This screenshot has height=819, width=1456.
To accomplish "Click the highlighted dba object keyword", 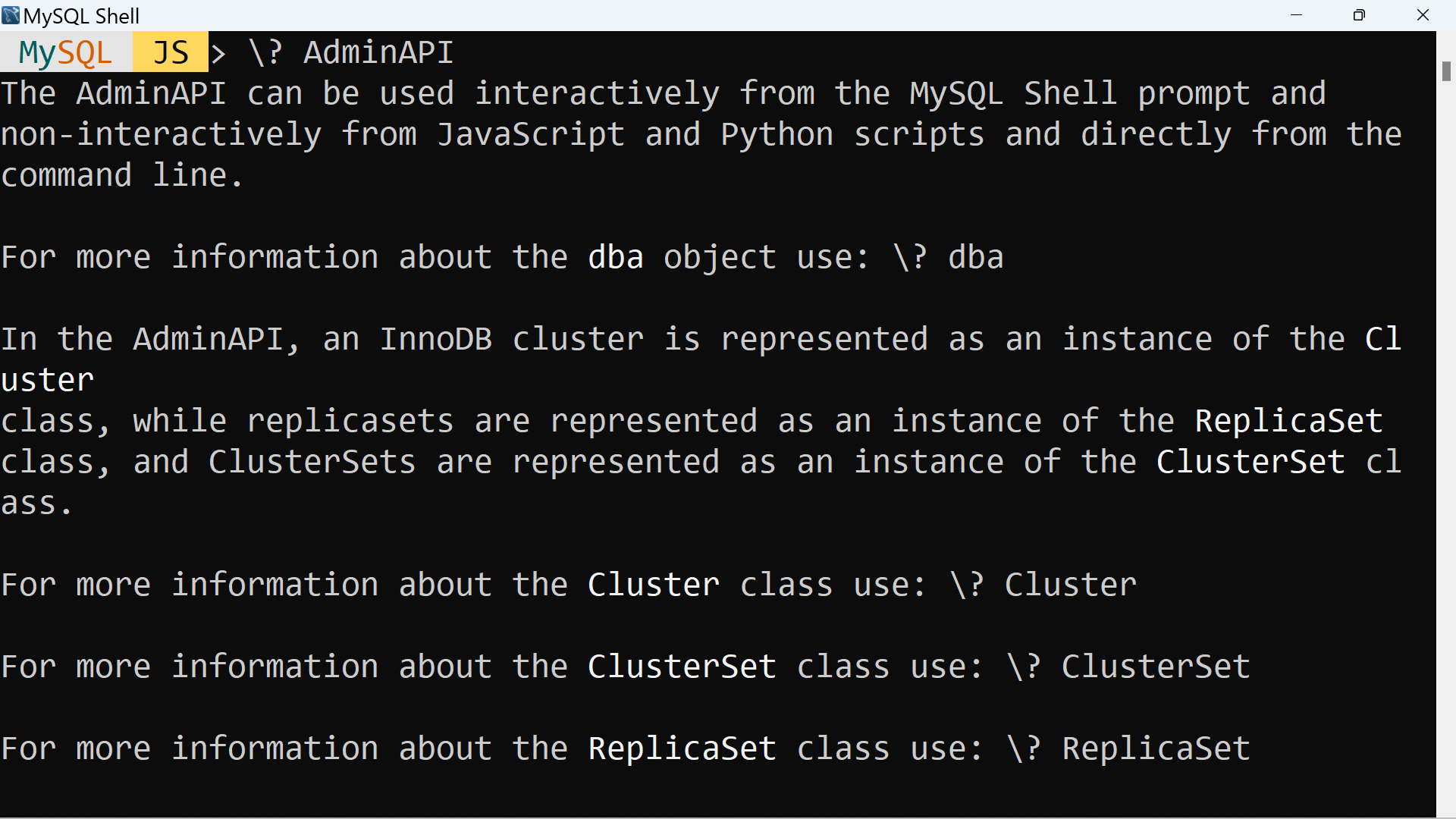I will coord(615,257).
